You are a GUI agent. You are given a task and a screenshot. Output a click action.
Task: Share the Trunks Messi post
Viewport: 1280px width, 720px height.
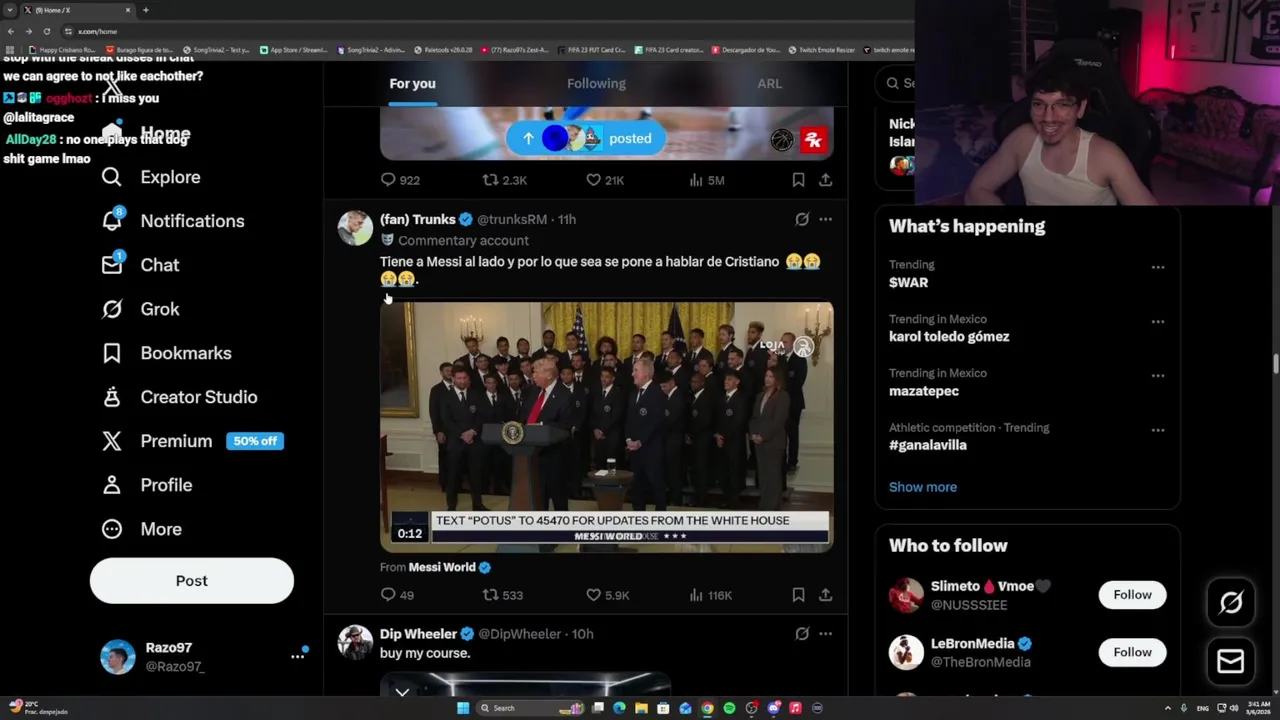(x=825, y=595)
